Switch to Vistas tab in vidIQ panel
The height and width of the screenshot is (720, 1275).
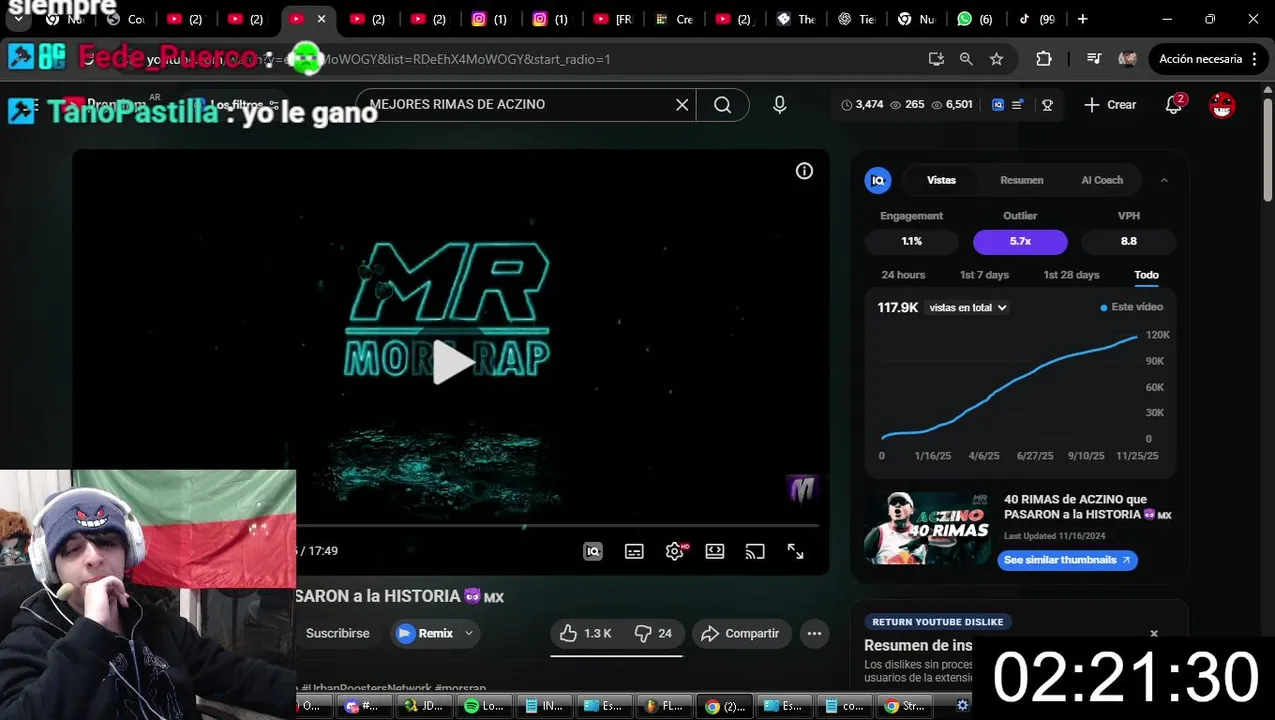pyautogui.click(x=941, y=180)
